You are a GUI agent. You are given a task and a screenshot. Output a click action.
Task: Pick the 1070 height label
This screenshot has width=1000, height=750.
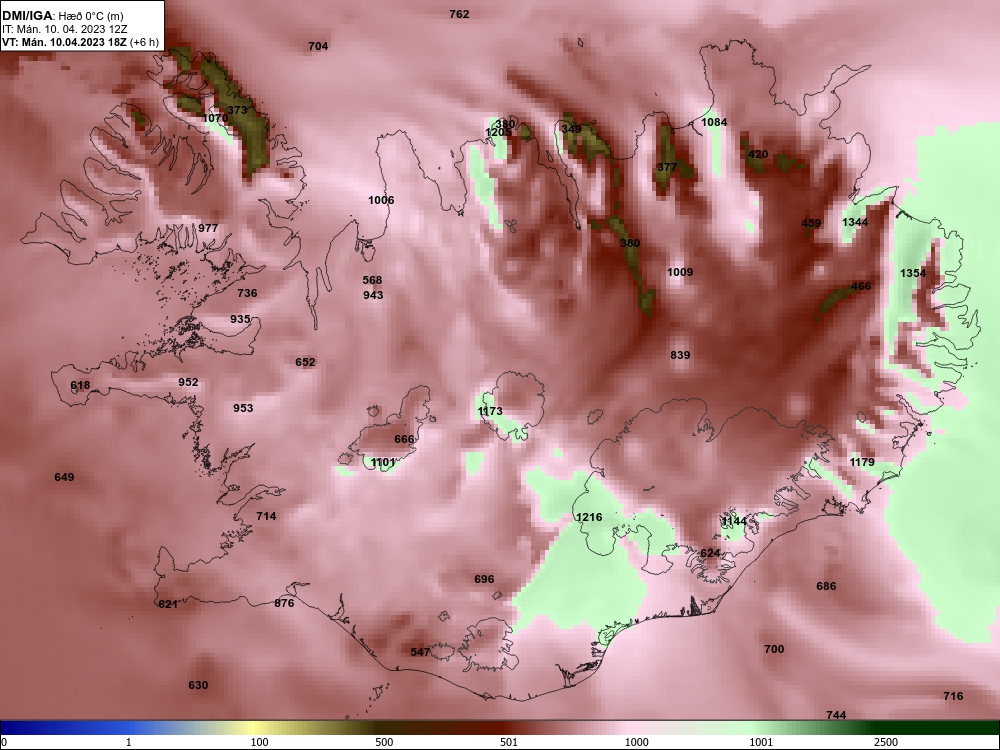pos(216,118)
